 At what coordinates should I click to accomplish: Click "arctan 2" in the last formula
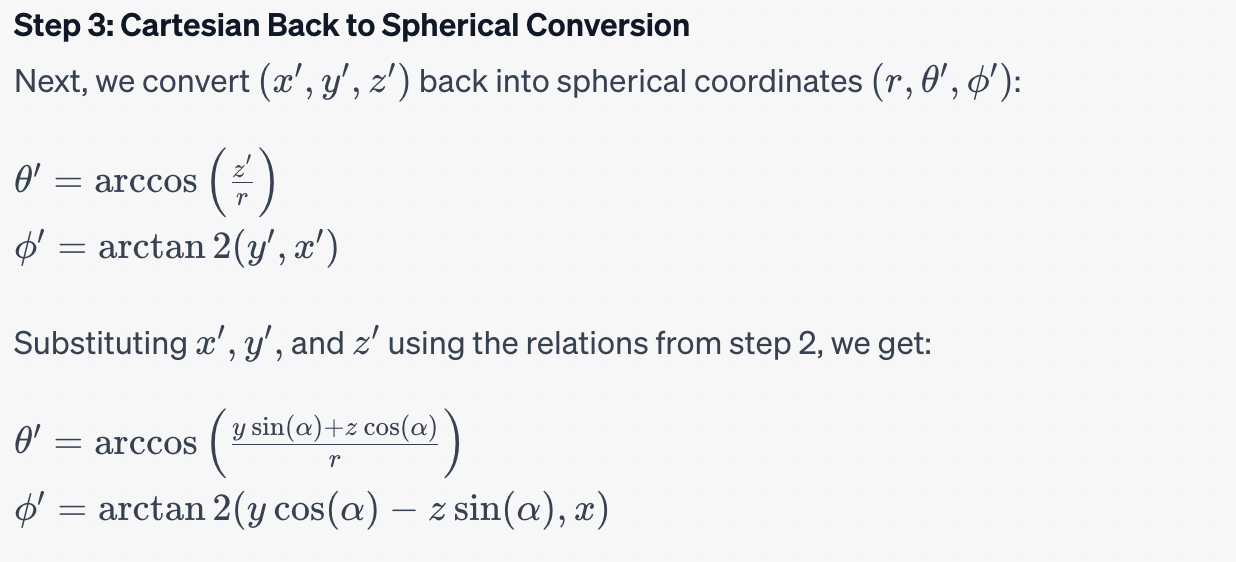pyautogui.click(x=166, y=509)
